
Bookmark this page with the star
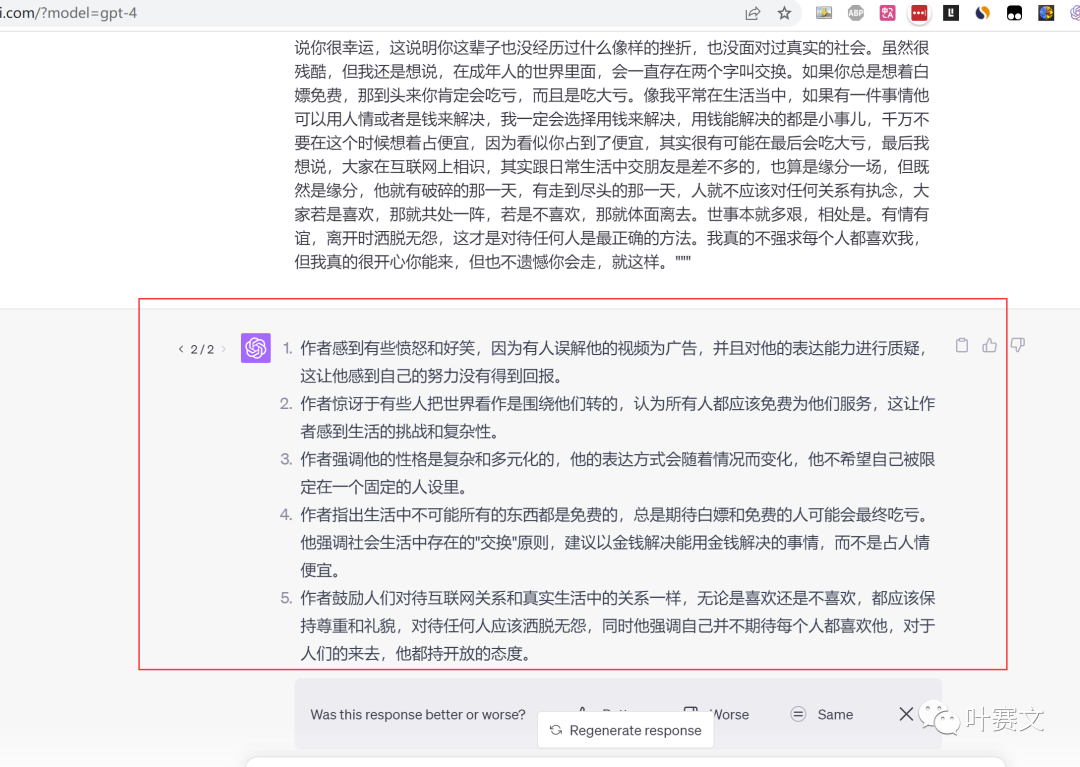click(x=784, y=13)
